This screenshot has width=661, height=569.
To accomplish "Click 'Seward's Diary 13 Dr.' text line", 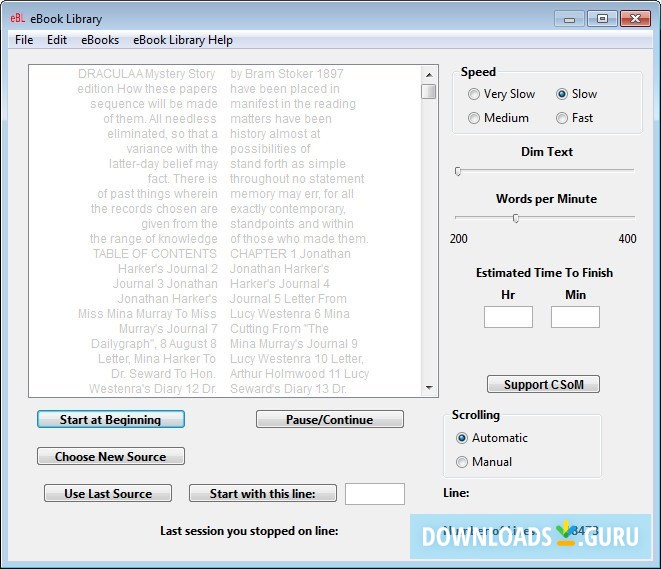I will 288,389.
